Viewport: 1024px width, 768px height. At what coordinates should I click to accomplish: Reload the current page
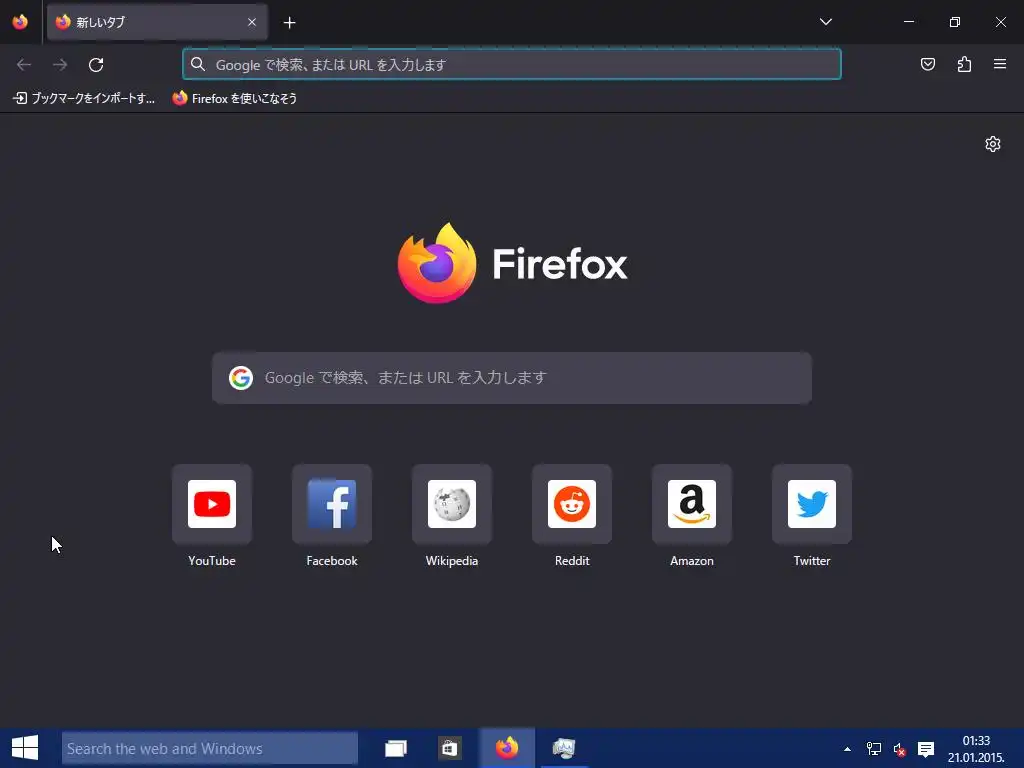click(x=96, y=65)
